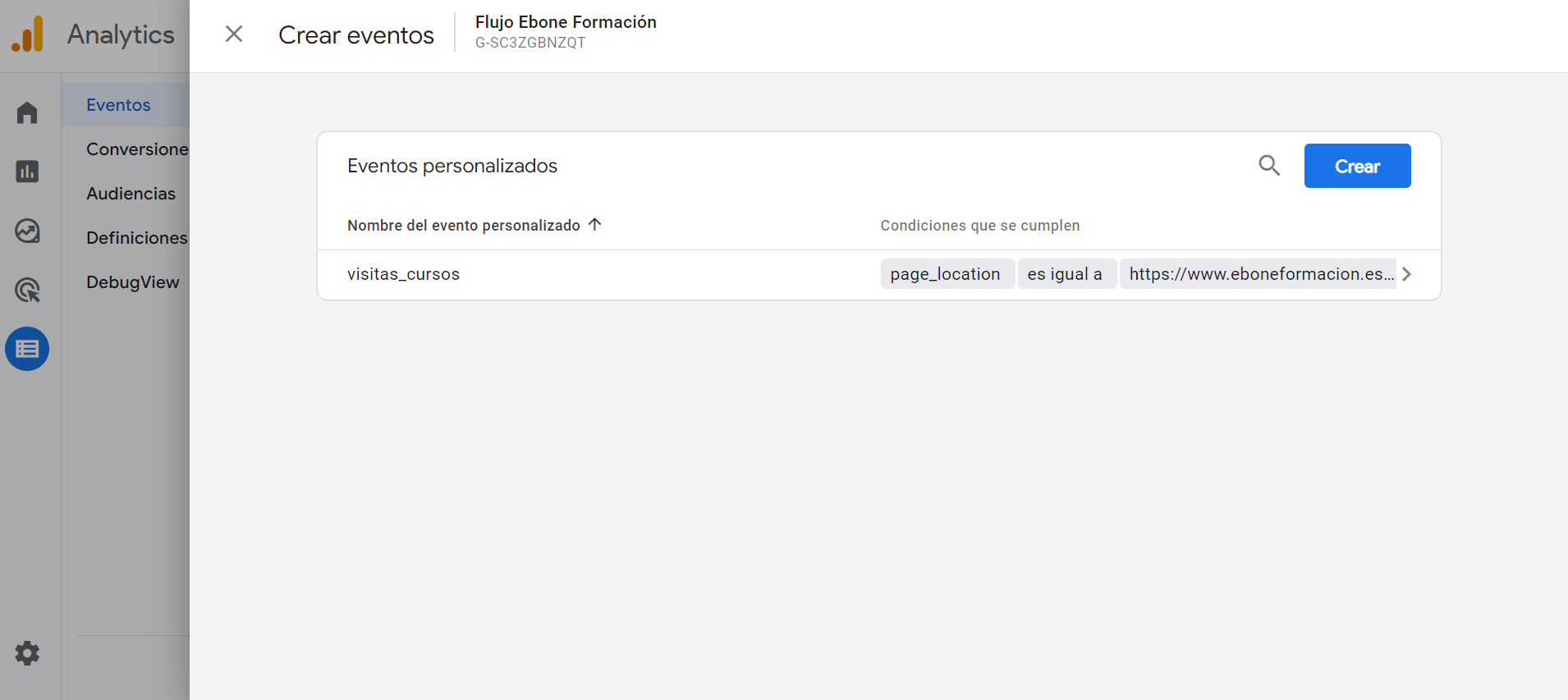The width and height of the screenshot is (1568, 700).
Task: Click the Google Analytics logo
Action: pos(28,34)
